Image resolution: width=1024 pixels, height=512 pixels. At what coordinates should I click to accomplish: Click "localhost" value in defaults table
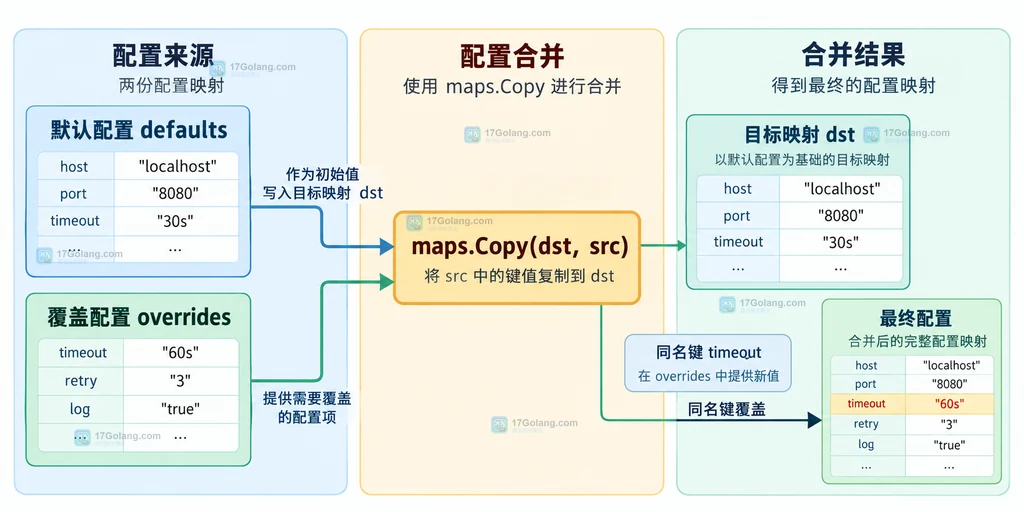coord(177,166)
